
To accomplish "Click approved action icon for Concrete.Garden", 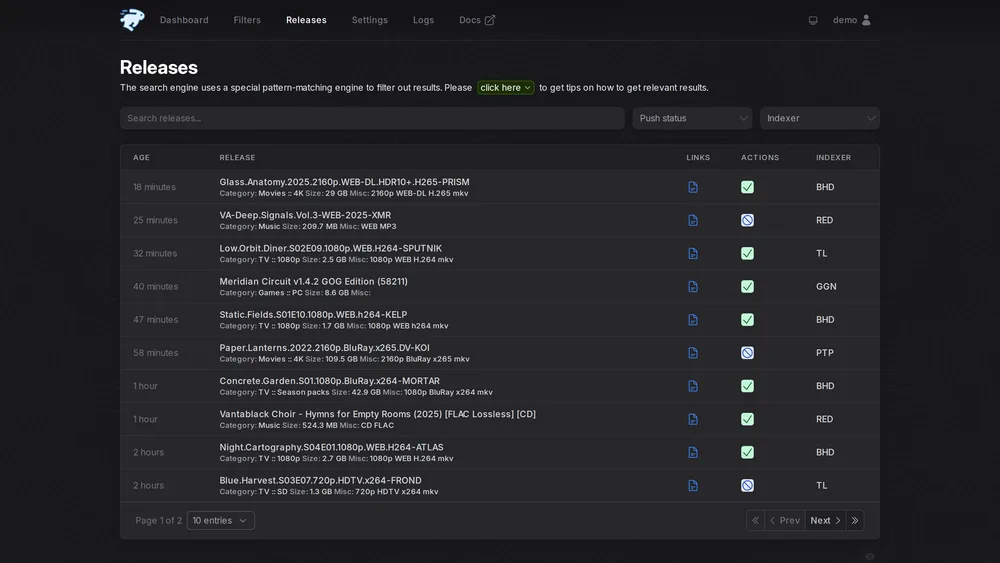I will click(x=747, y=386).
